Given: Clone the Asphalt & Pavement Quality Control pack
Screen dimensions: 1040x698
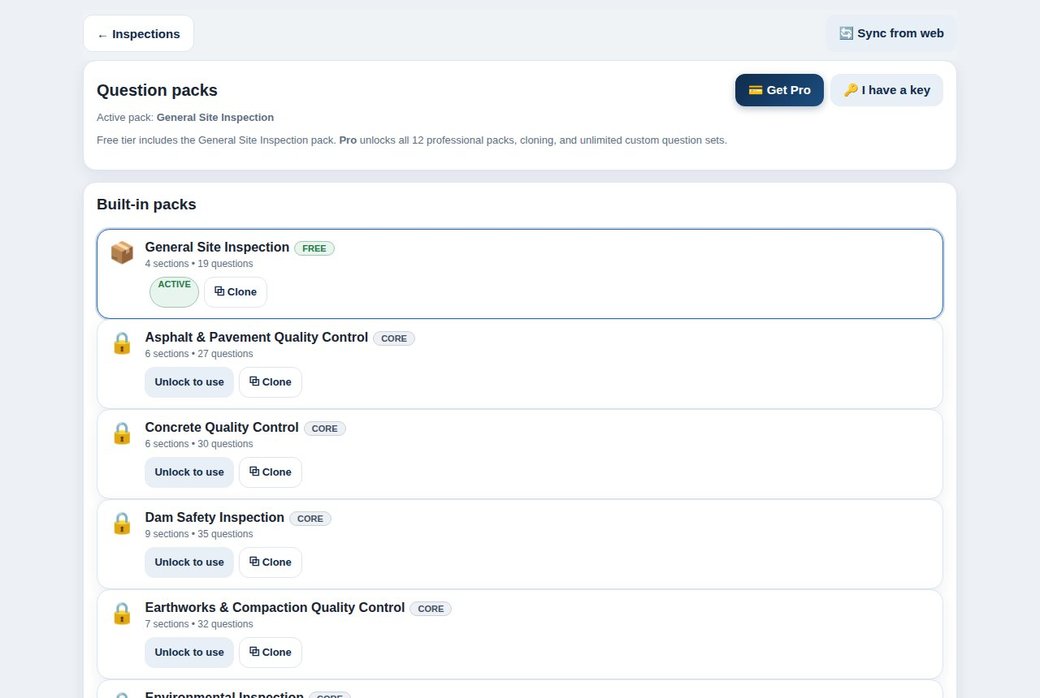Looking at the screenshot, I should click(x=271, y=382).
